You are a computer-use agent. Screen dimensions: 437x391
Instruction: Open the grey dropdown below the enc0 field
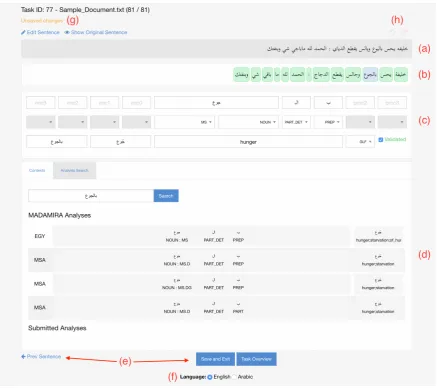136,122
